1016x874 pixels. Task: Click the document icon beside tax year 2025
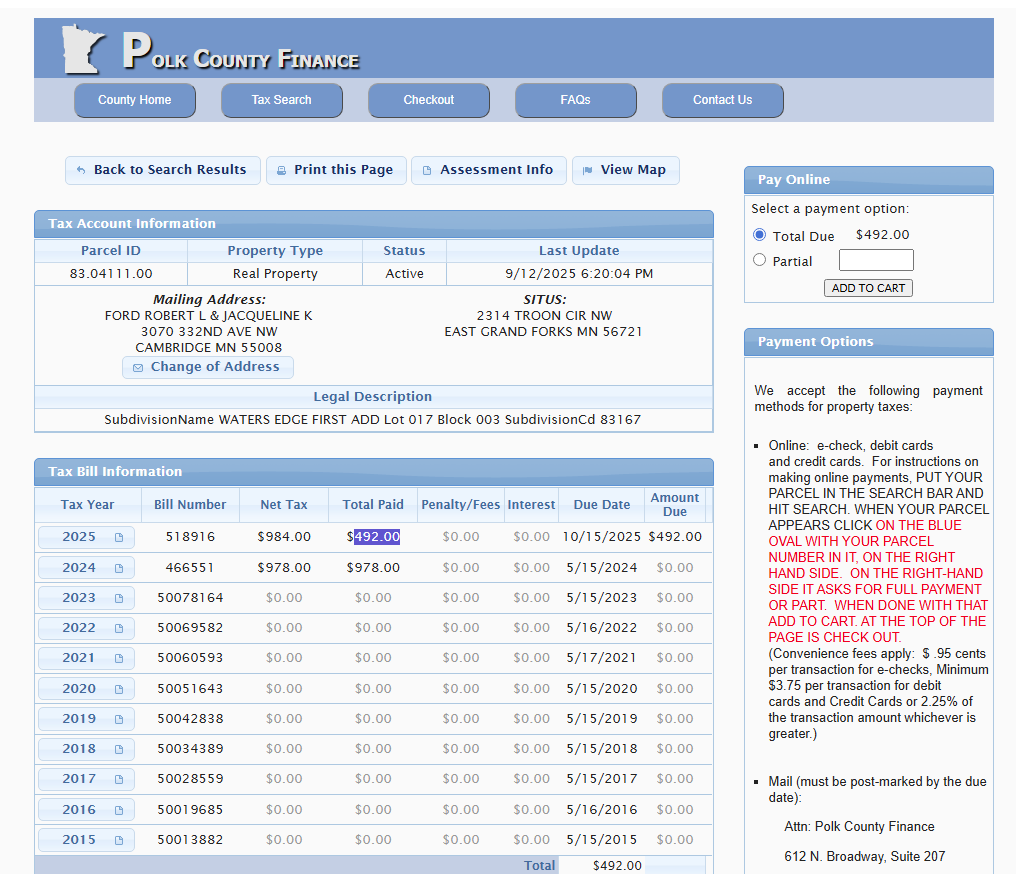click(x=119, y=537)
